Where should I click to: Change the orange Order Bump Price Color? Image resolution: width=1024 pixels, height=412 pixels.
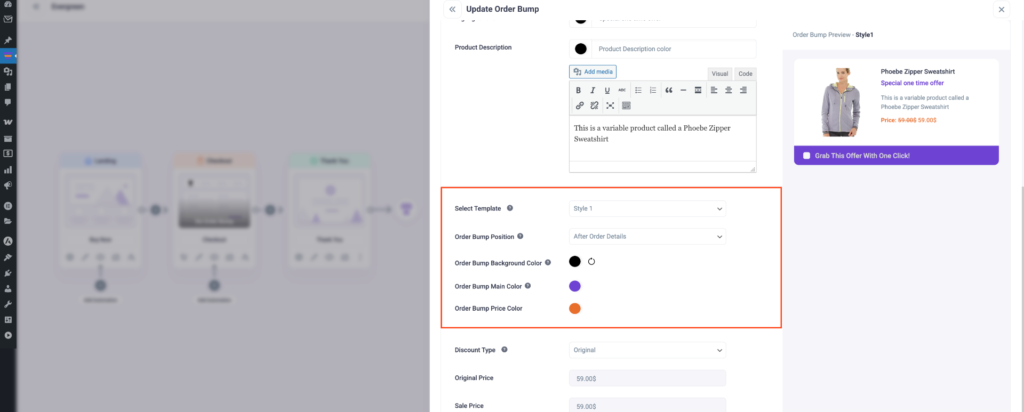tap(575, 308)
